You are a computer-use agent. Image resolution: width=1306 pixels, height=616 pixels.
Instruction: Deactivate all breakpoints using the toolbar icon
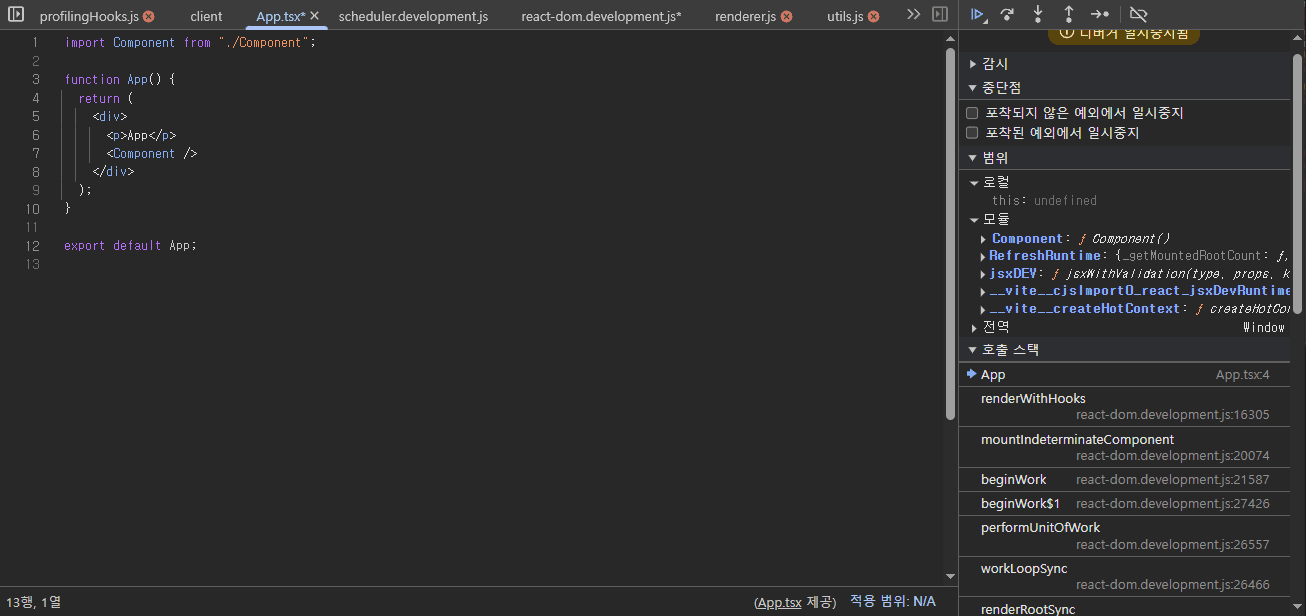(x=1138, y=14)
